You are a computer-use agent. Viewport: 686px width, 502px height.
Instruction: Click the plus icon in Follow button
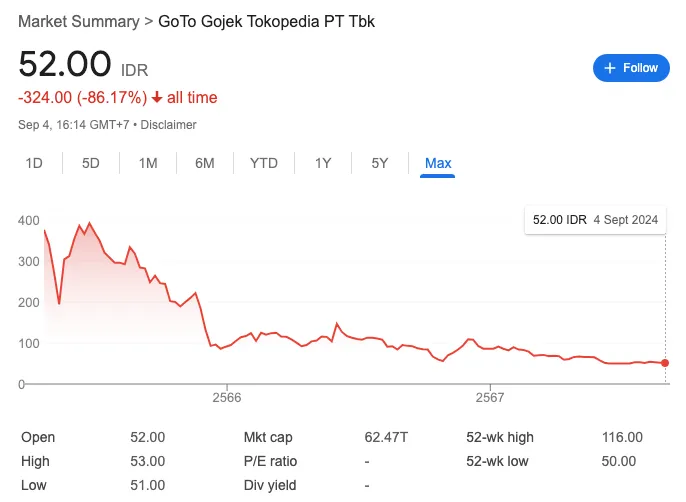[609, 68]
